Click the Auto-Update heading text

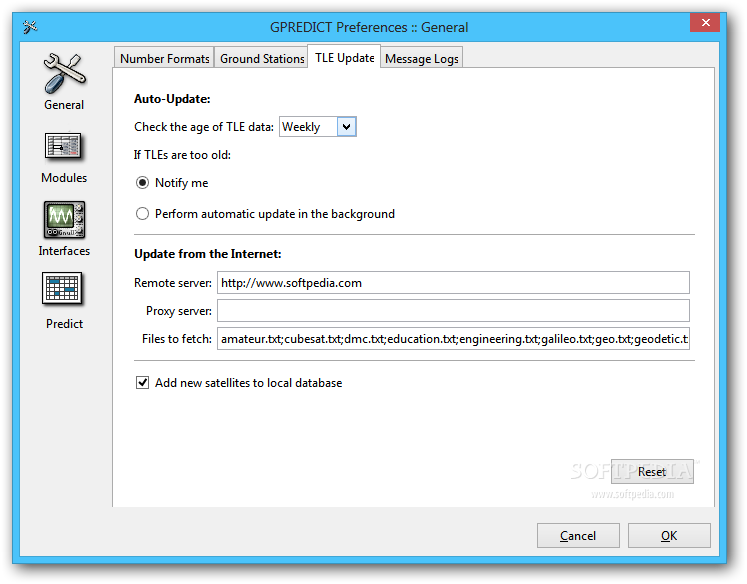[172, 99]
